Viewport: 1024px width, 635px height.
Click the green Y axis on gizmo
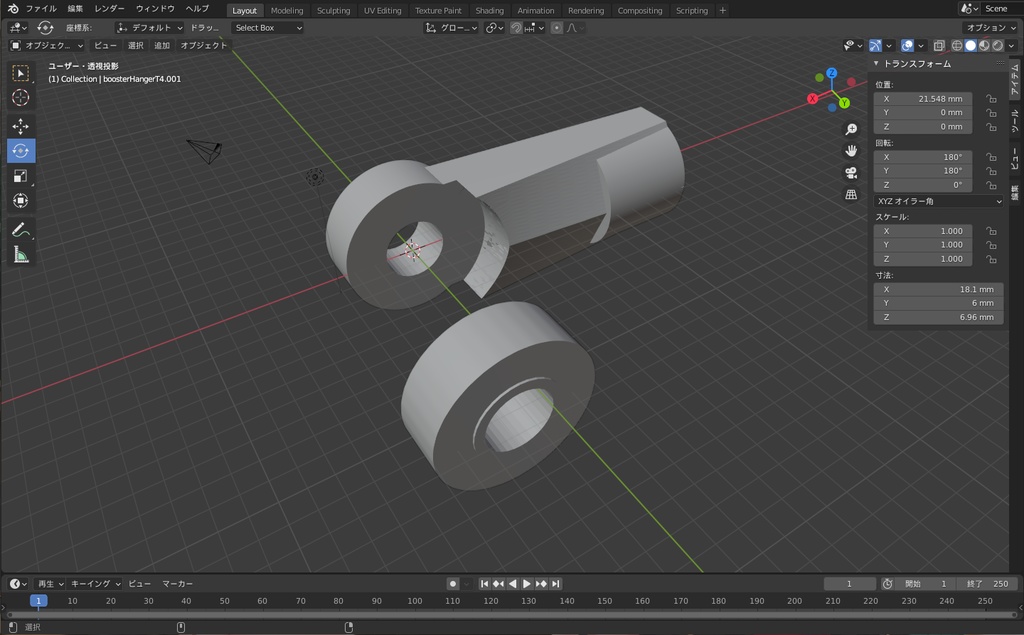pos(844,103)
